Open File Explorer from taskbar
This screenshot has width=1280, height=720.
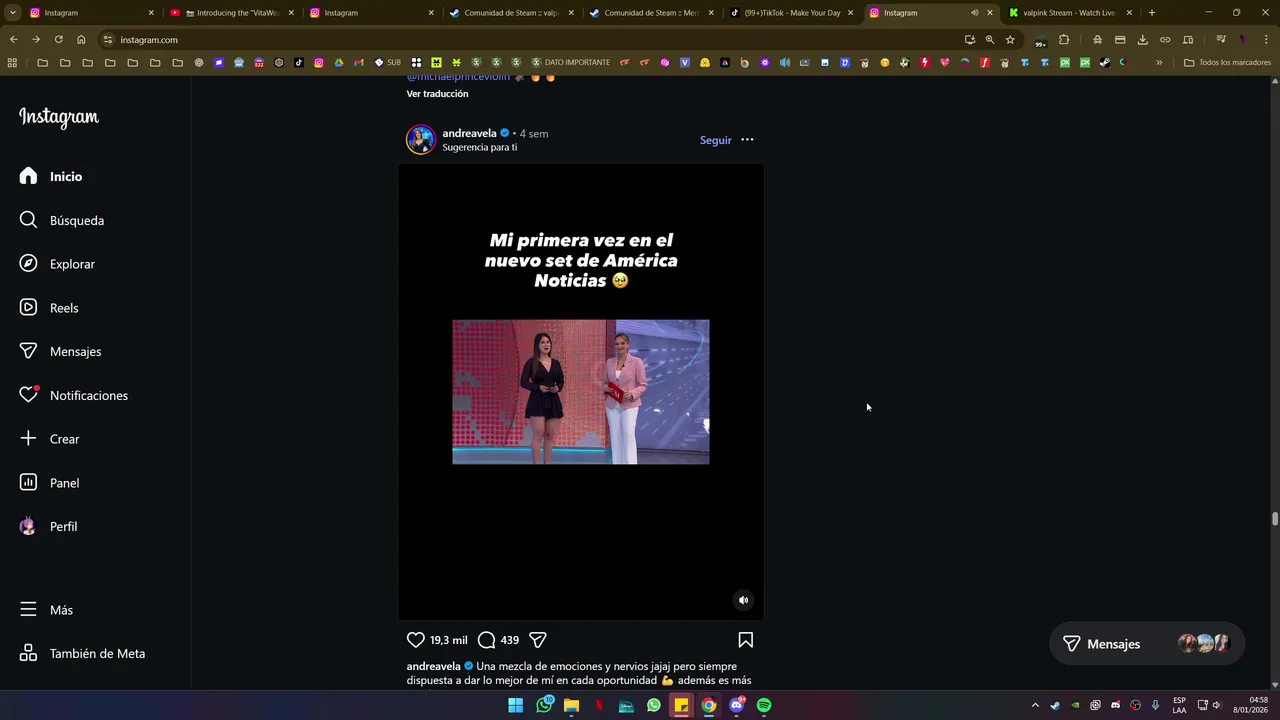571,705
